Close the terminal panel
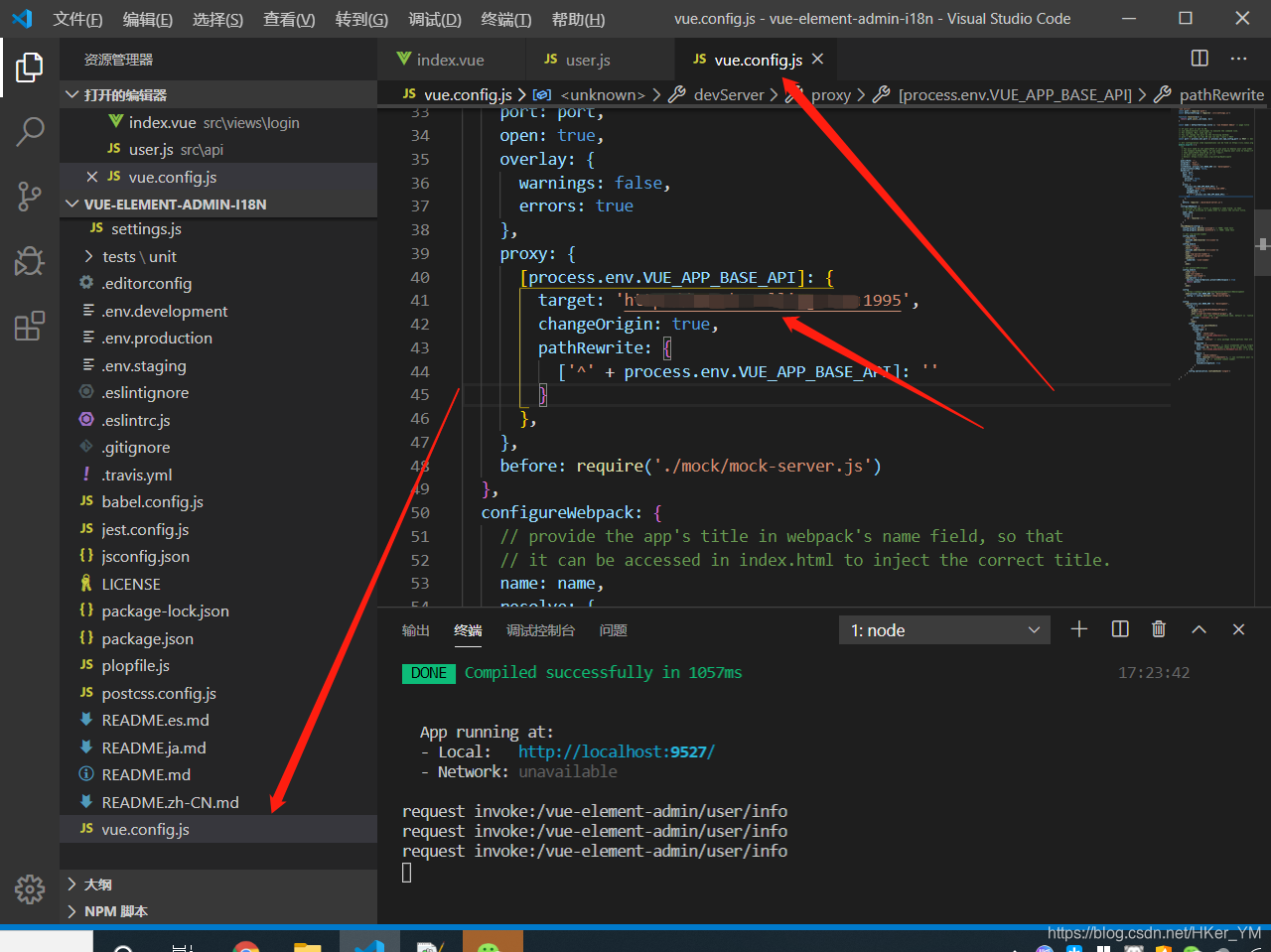1271x952 pixels. tap(1238, 629)
